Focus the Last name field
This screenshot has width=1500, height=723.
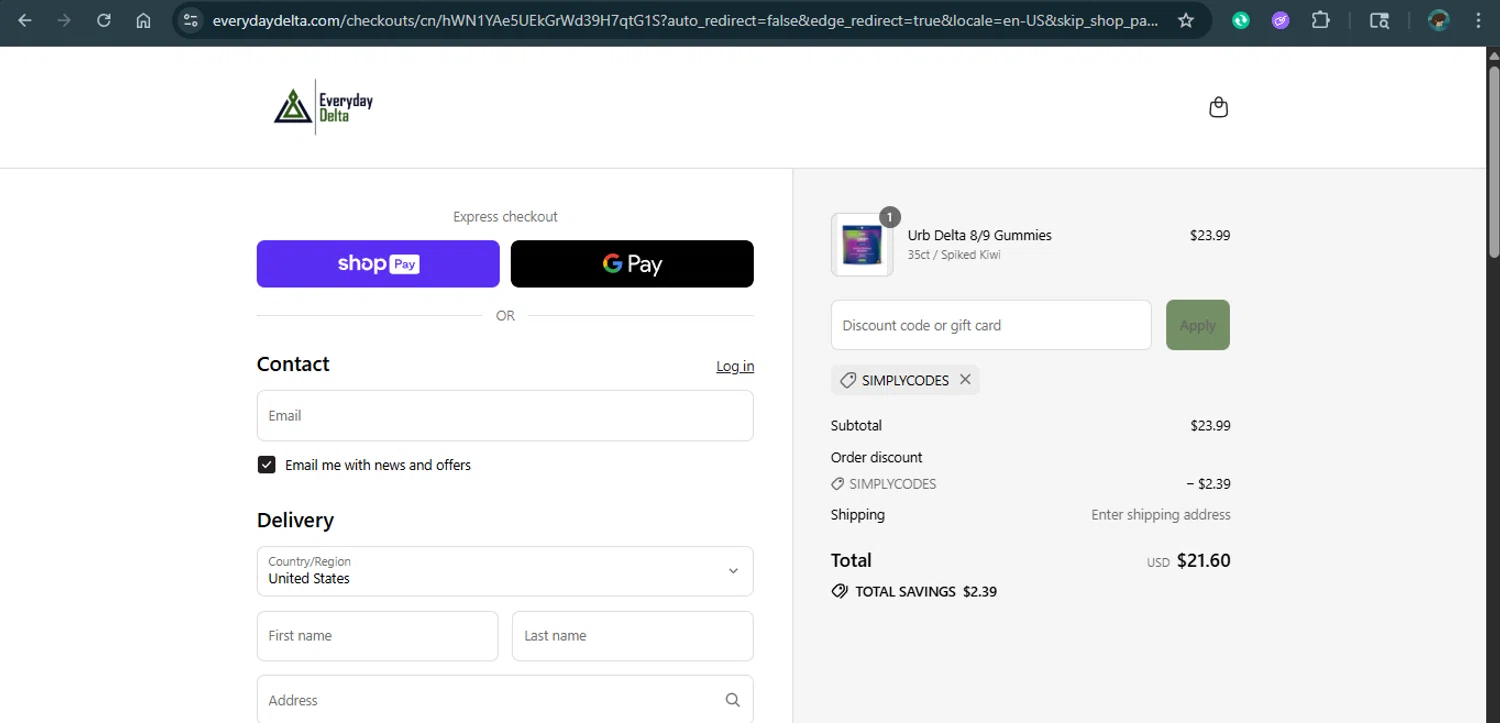tap(633, 636)
